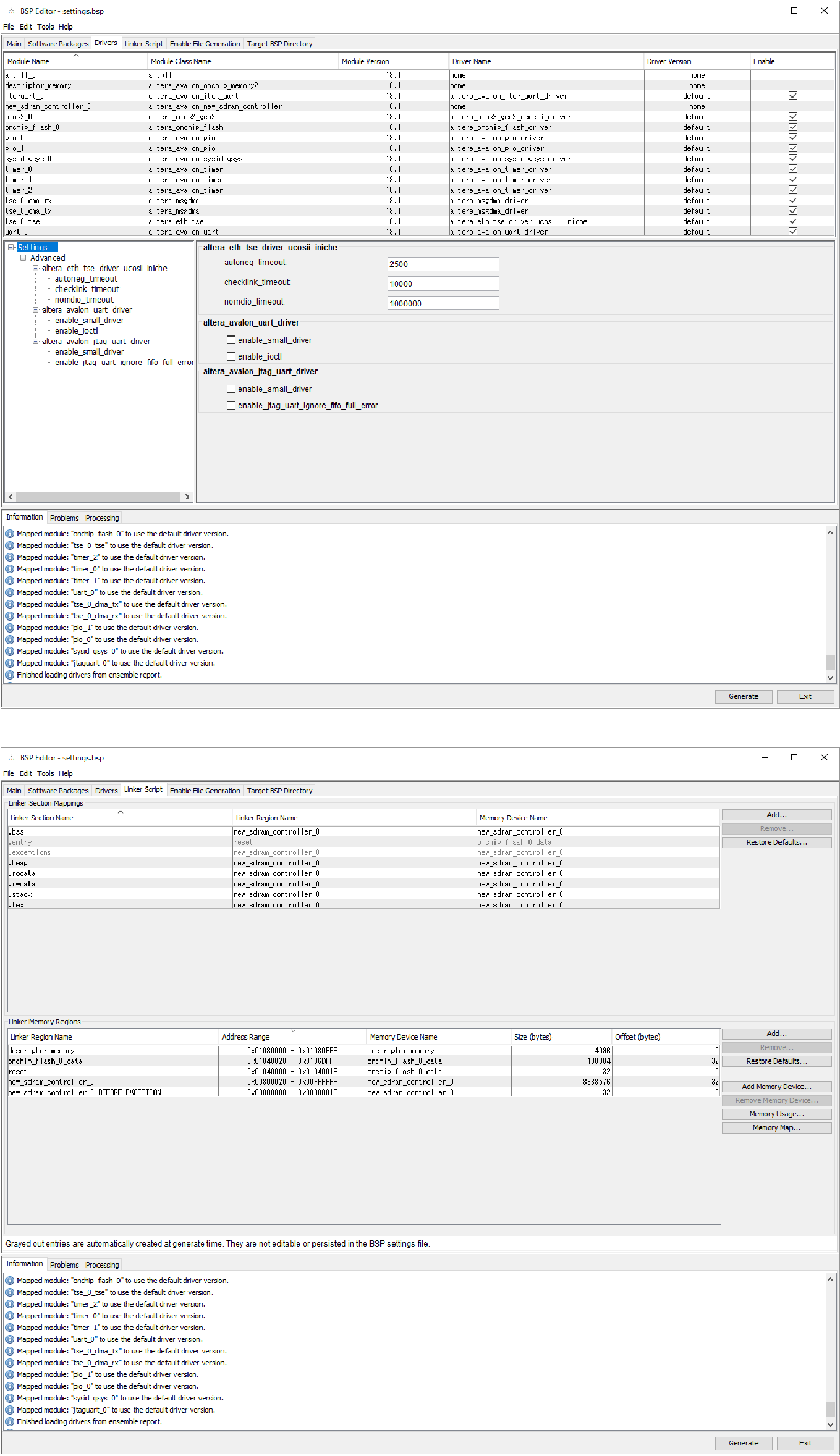Image resolution: width=840 pixels, height=1456 pixels.
Task: Click the sort arrow above the Address Range column
Action: (293, 1030)
